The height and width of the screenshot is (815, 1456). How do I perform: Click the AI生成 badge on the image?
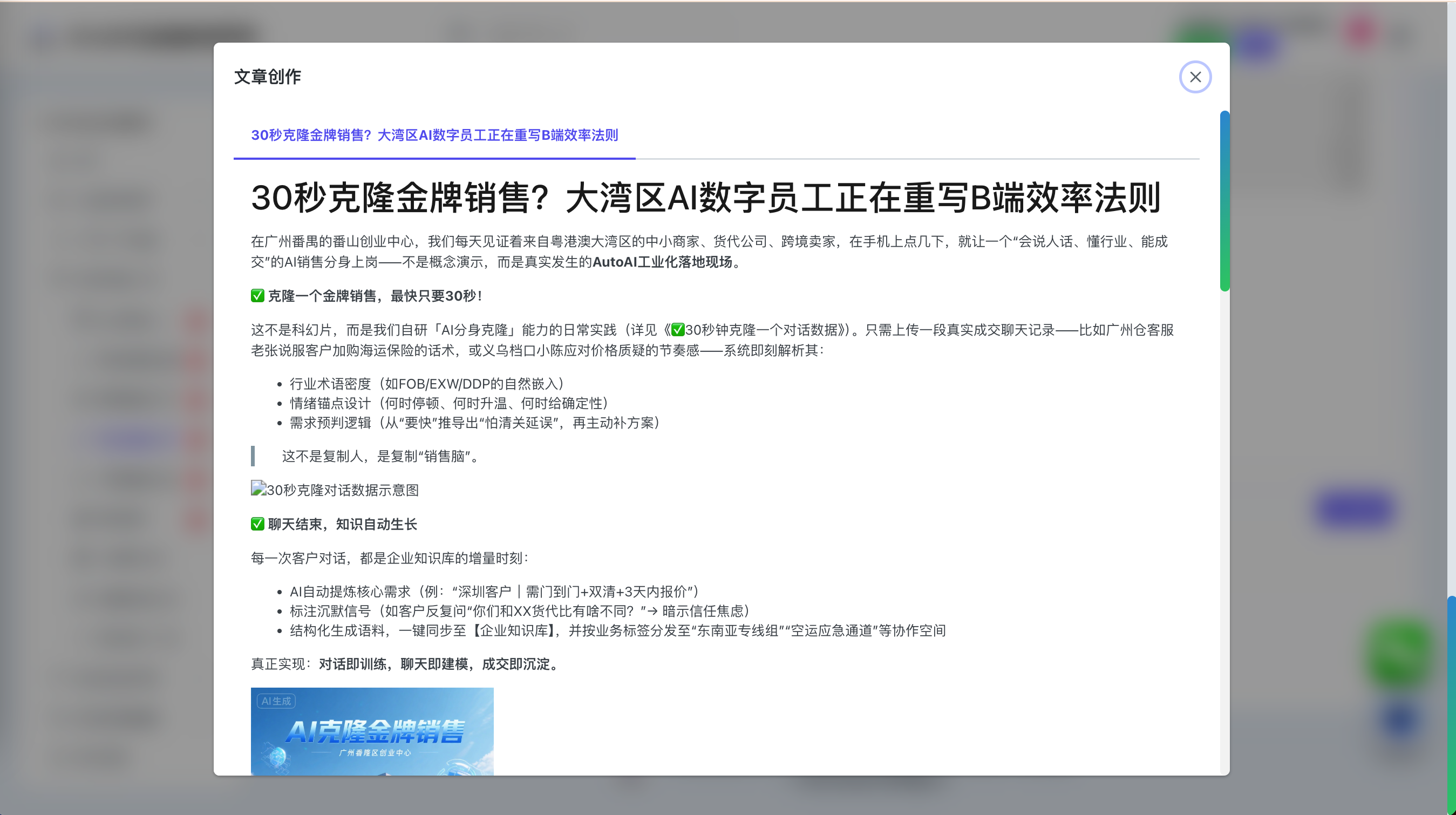[x=276, y=701]
